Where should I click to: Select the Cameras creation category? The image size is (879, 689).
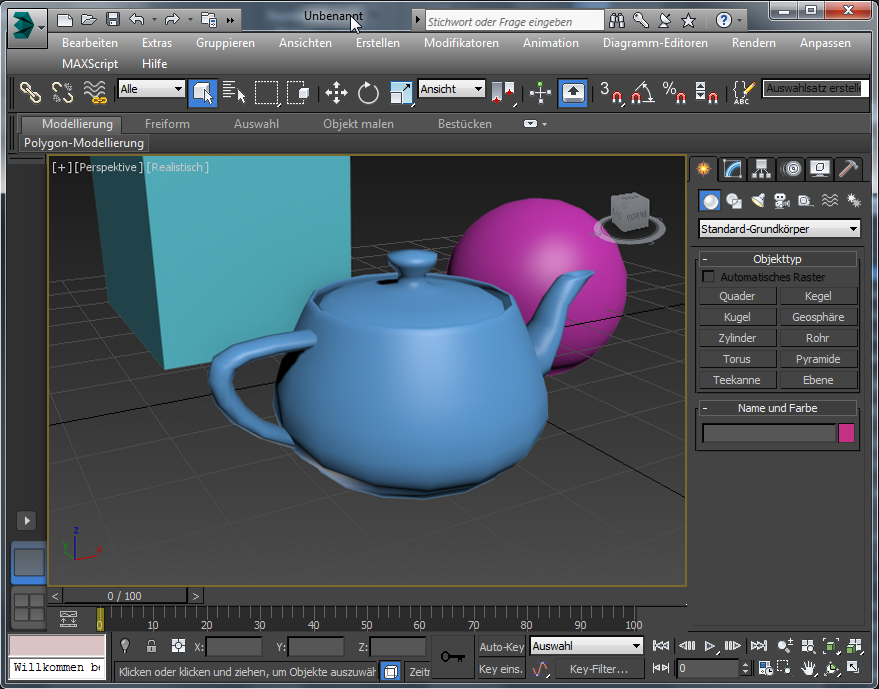click(781, 201)
